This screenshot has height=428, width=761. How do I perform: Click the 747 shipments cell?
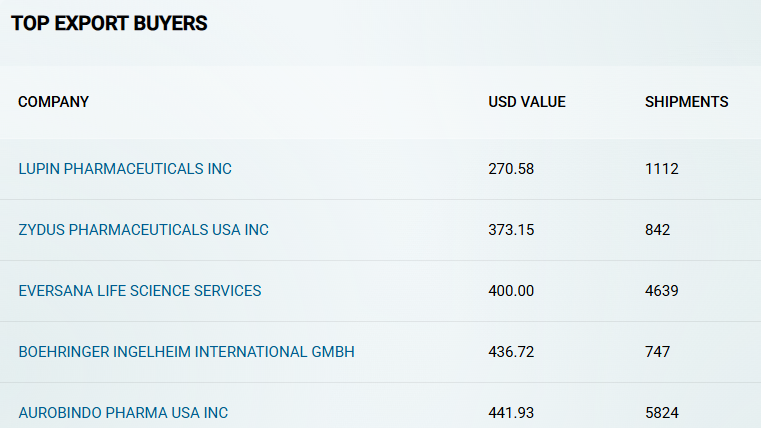tap(657, 352)
